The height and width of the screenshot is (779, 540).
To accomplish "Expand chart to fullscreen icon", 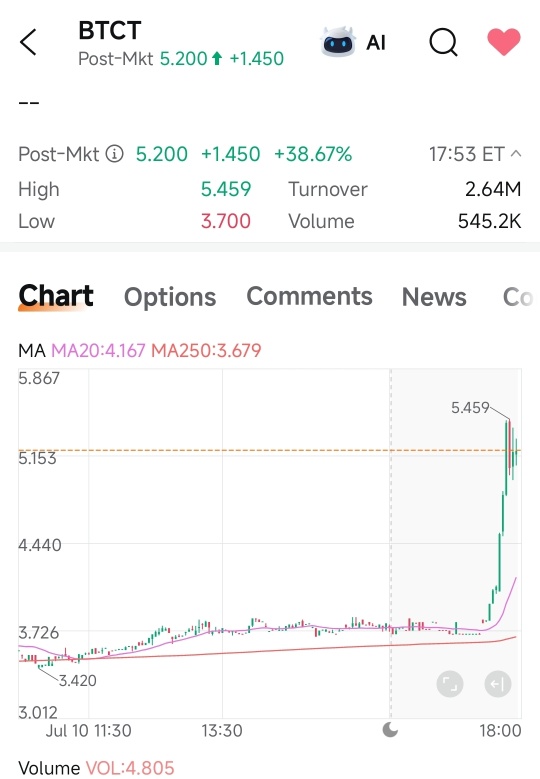I will coord(450,684).
